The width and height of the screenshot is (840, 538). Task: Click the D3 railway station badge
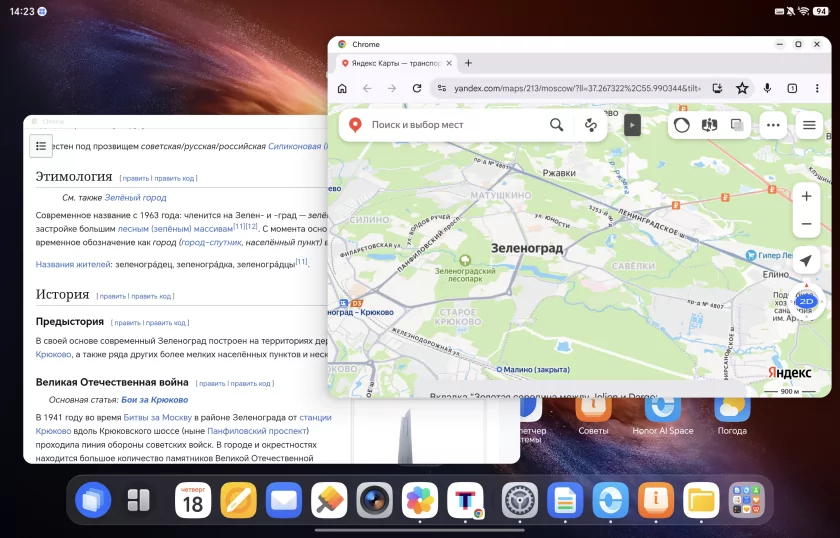pos(356,303)
